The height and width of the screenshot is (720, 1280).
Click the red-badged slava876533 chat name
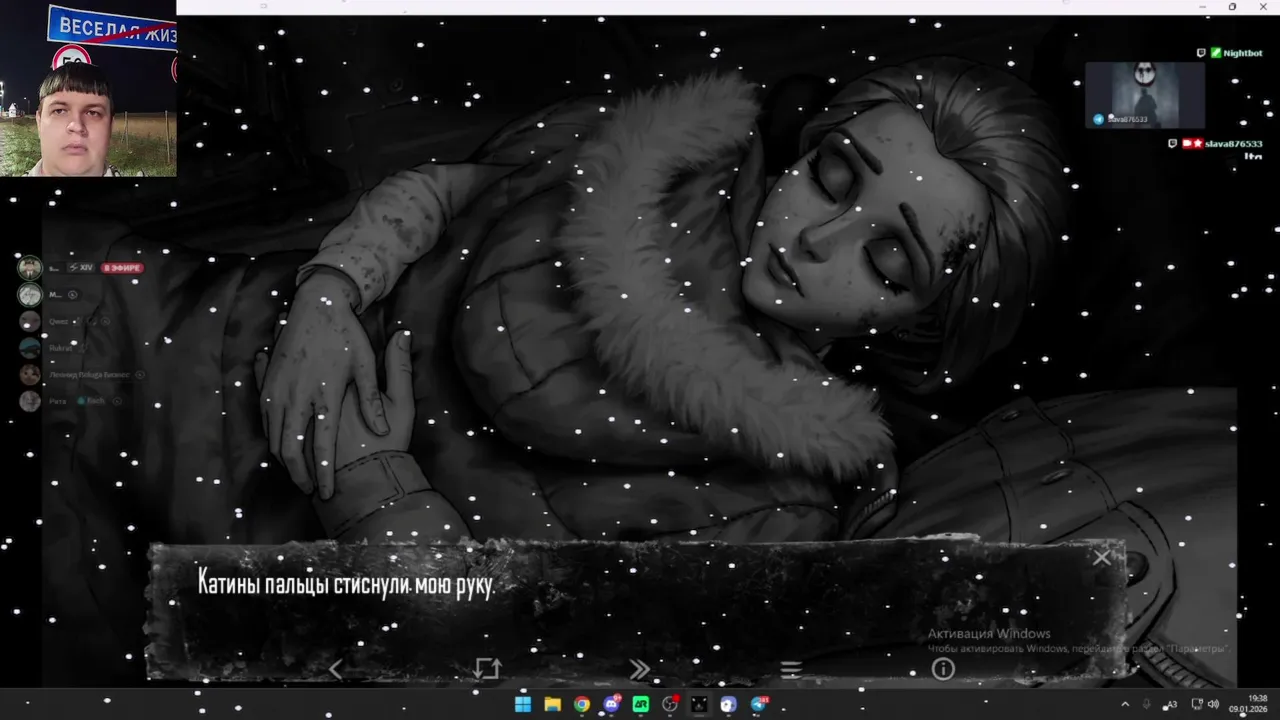coord(1234,144)
